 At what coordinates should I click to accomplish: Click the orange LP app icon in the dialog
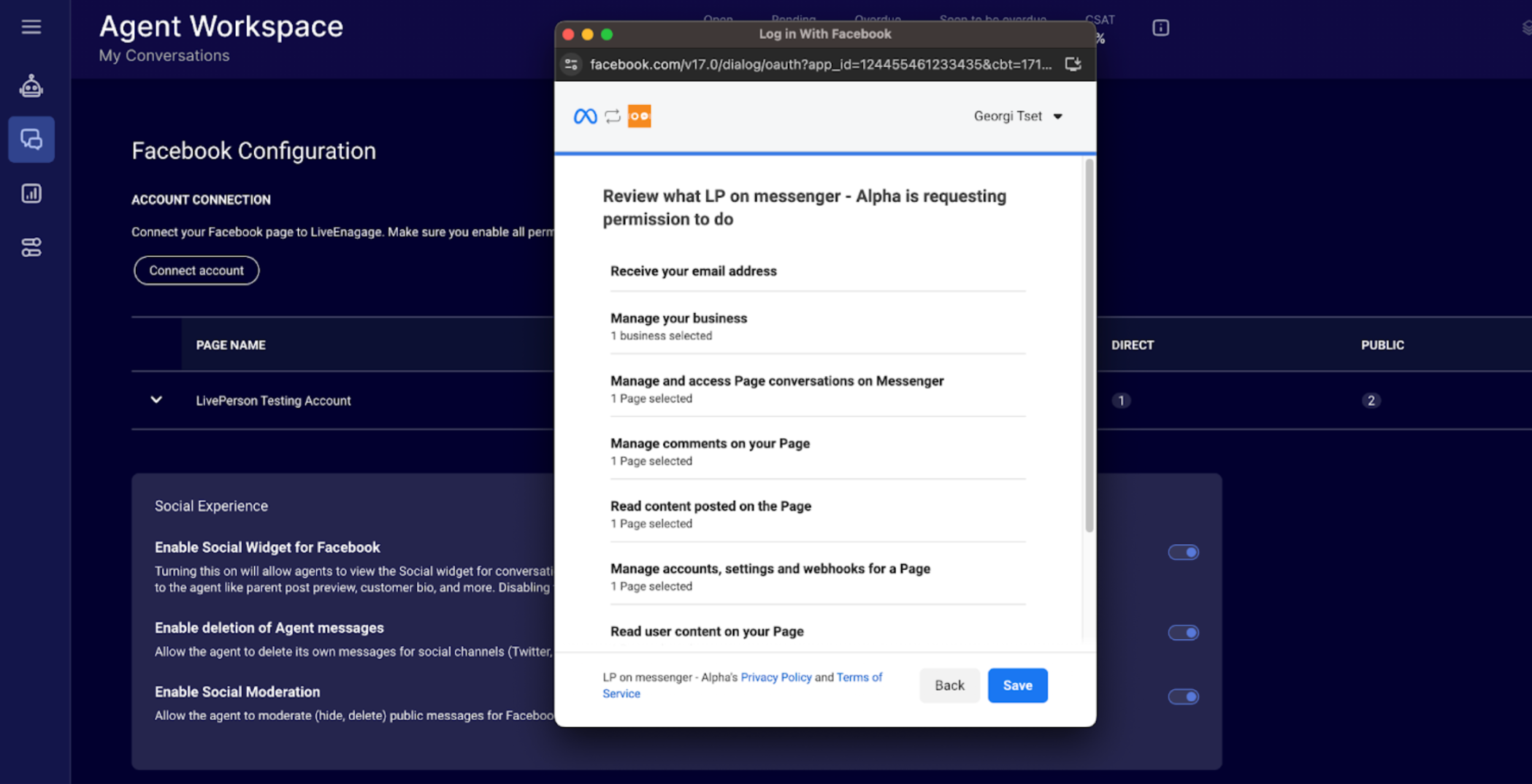coord(639,116)
